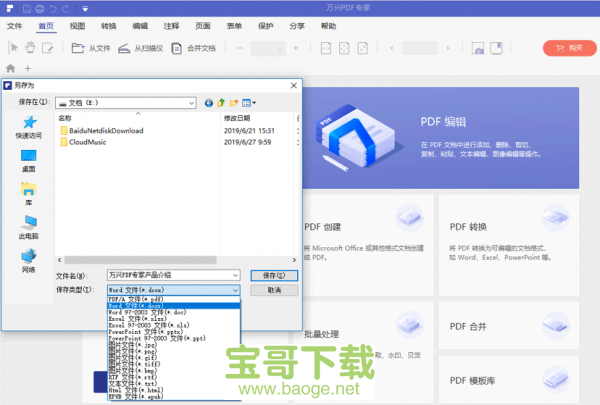Screen dimensions: 600x405
Task: Click the page number field
Action: point(420,48)
